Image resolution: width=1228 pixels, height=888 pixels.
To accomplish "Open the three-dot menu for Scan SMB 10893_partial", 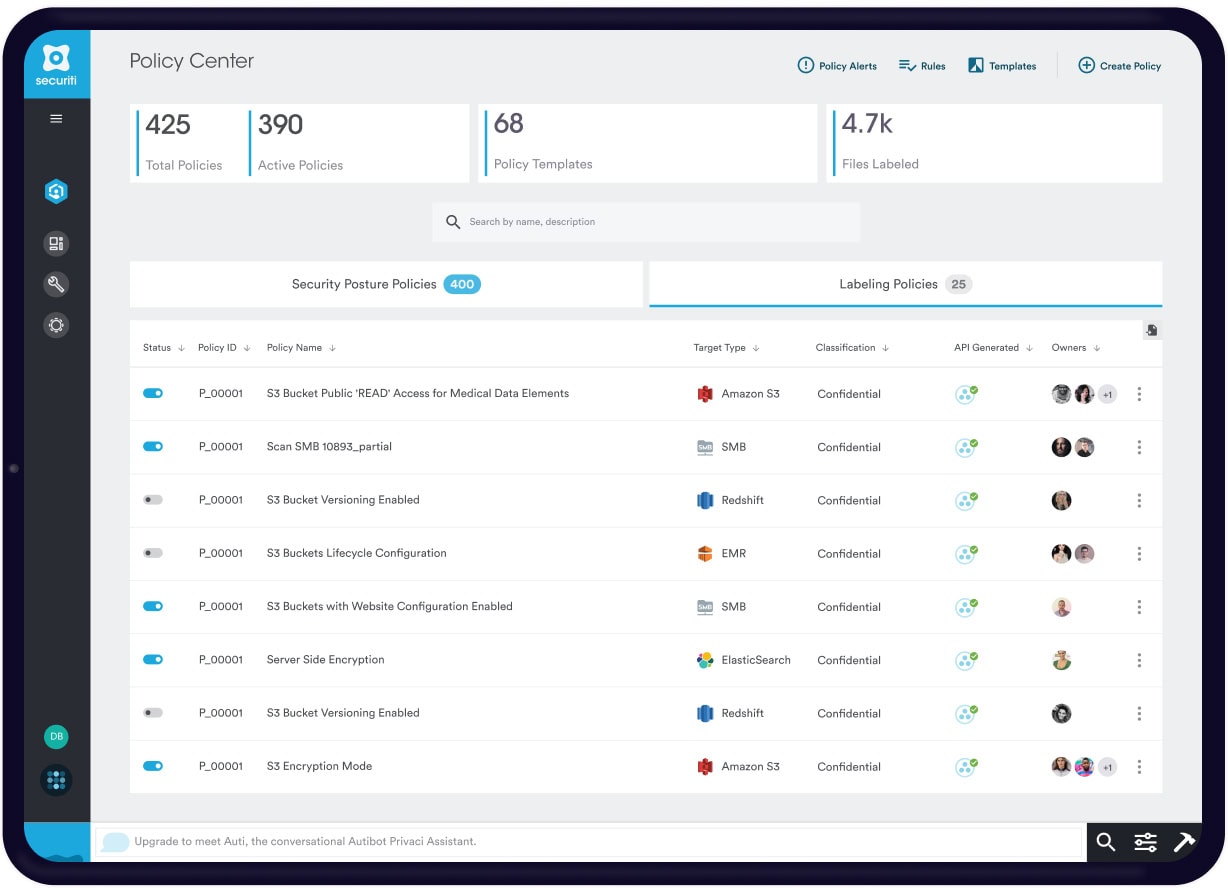I will point(1139,447).
